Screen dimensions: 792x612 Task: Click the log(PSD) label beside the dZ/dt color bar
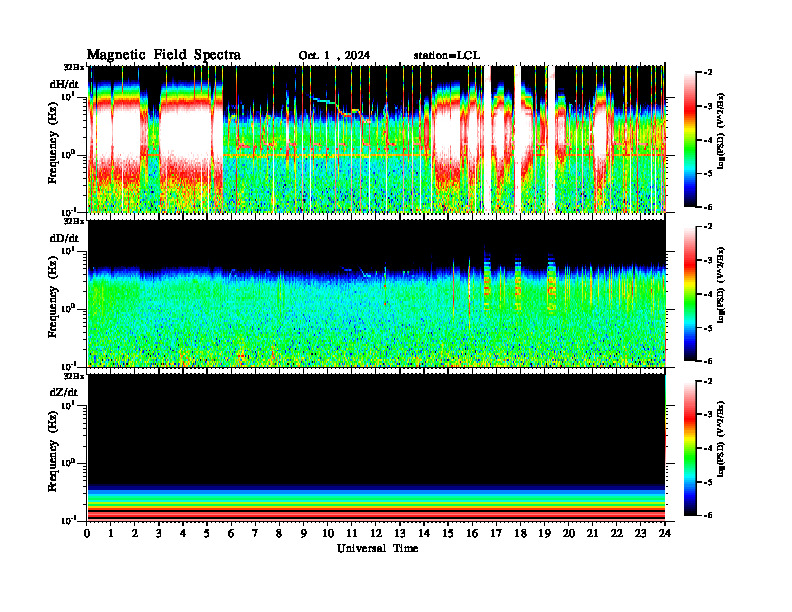click(721, 439)
